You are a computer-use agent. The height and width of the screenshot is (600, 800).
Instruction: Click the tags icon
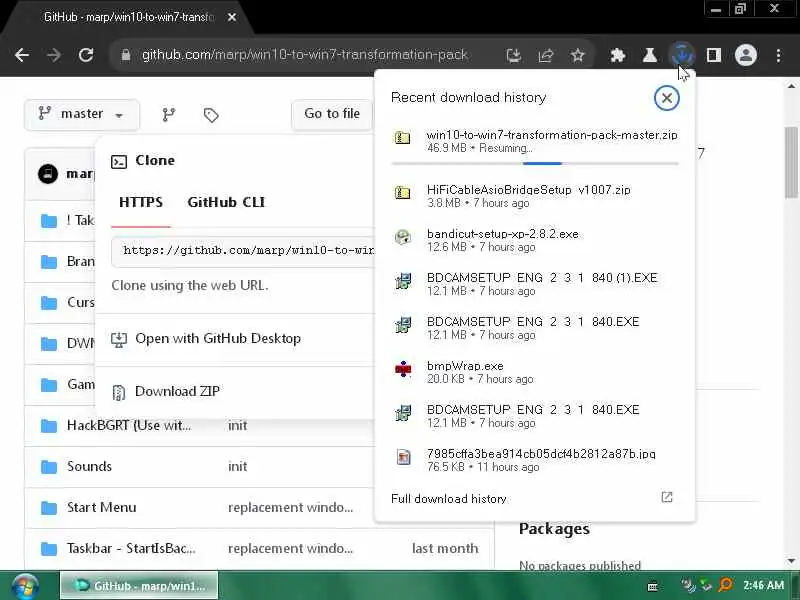(211, 115)
